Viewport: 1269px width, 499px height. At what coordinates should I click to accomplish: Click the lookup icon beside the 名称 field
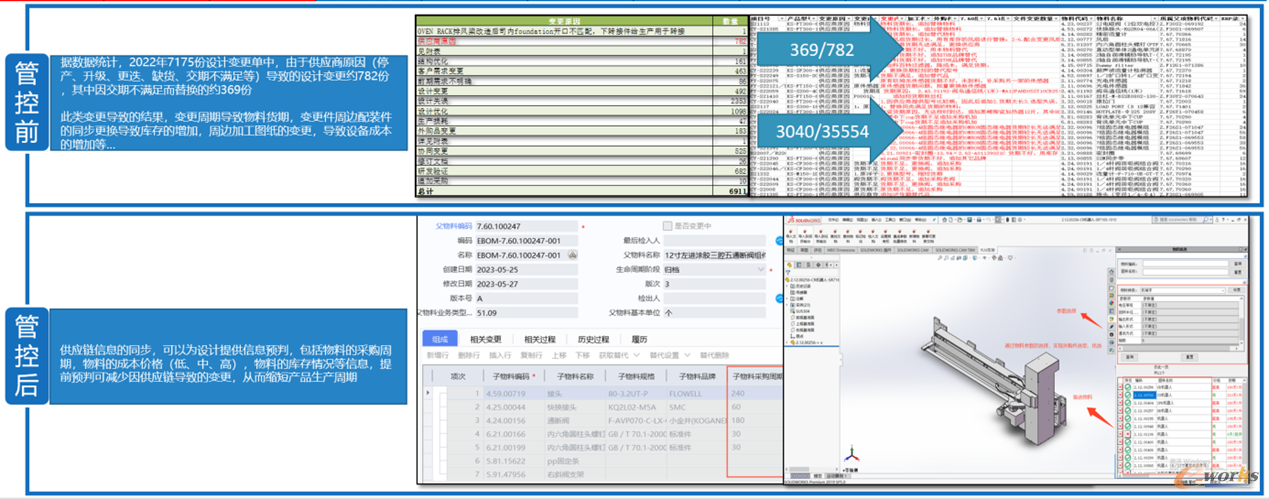coord(573,255)
